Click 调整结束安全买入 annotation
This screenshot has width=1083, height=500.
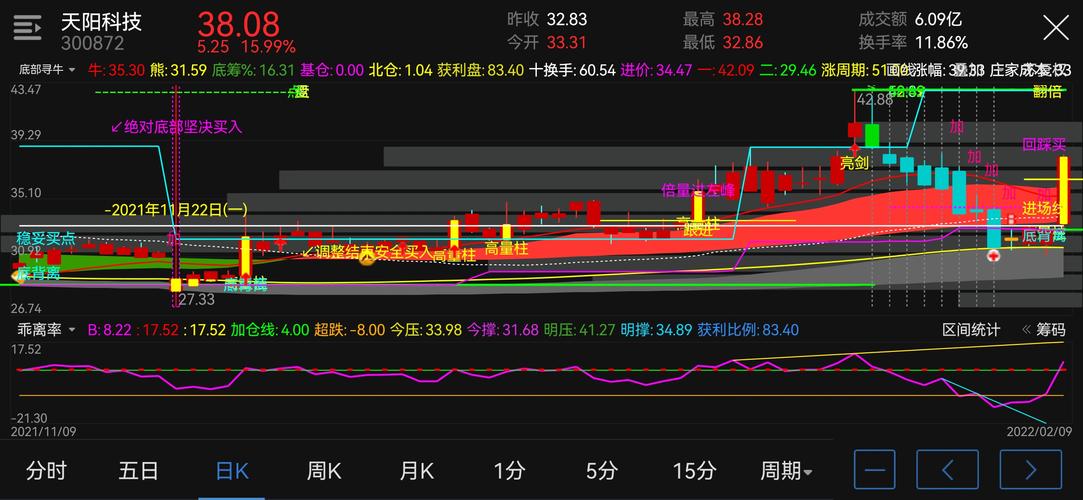click(366, 251)
